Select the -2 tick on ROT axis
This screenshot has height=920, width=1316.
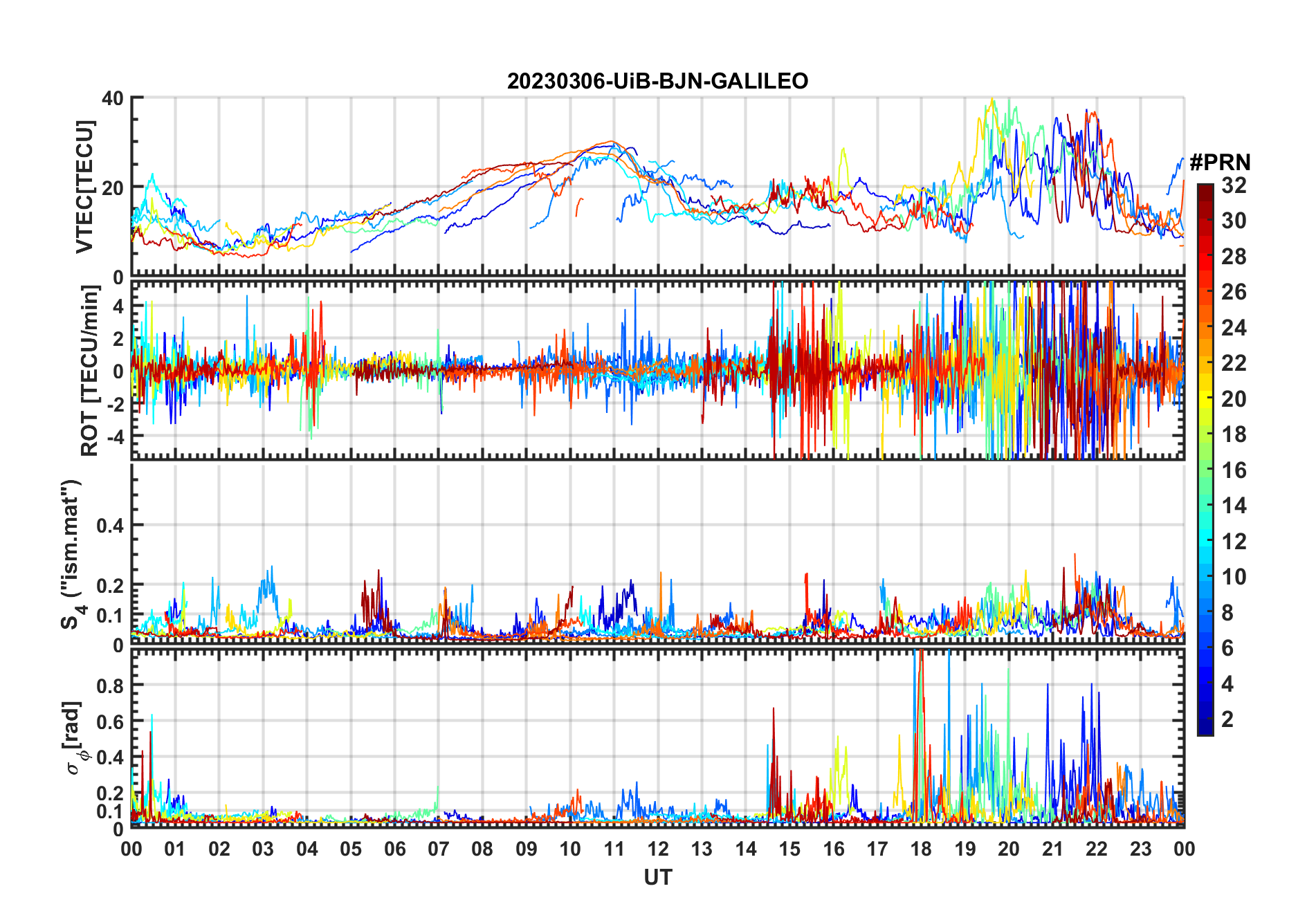(x=114, y=404)
